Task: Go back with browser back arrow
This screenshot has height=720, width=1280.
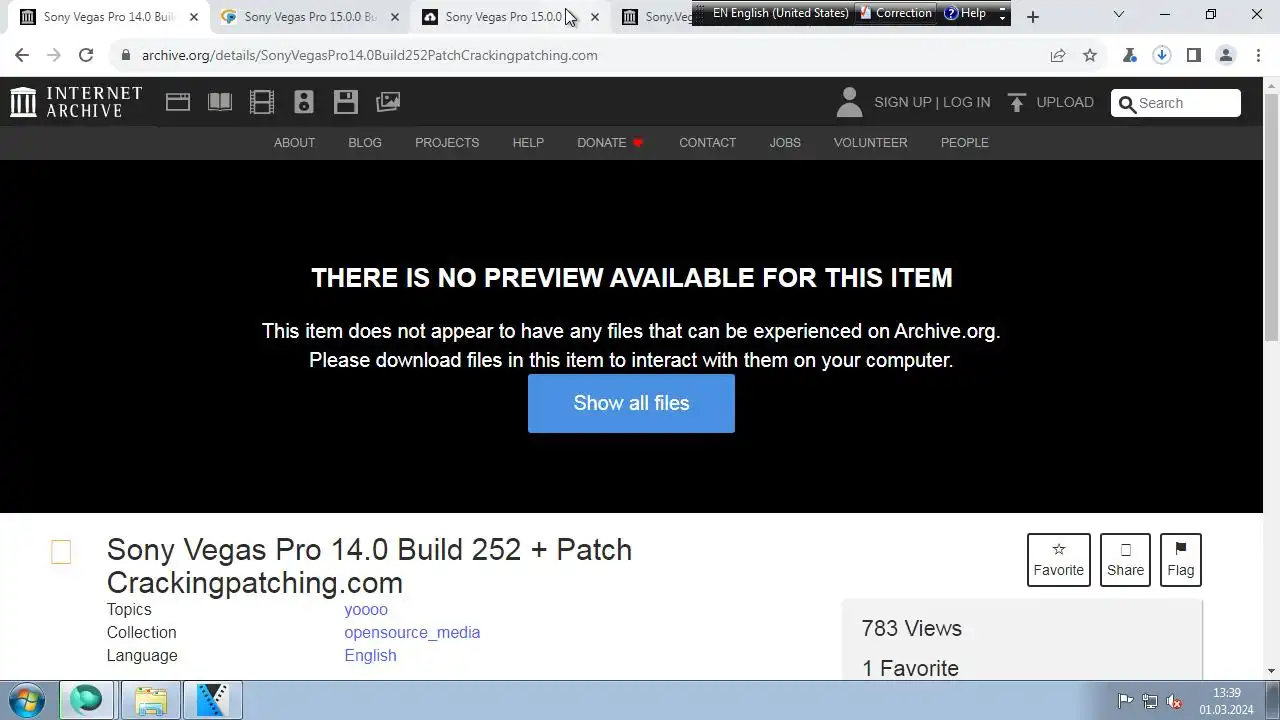Action: (22, 55)
